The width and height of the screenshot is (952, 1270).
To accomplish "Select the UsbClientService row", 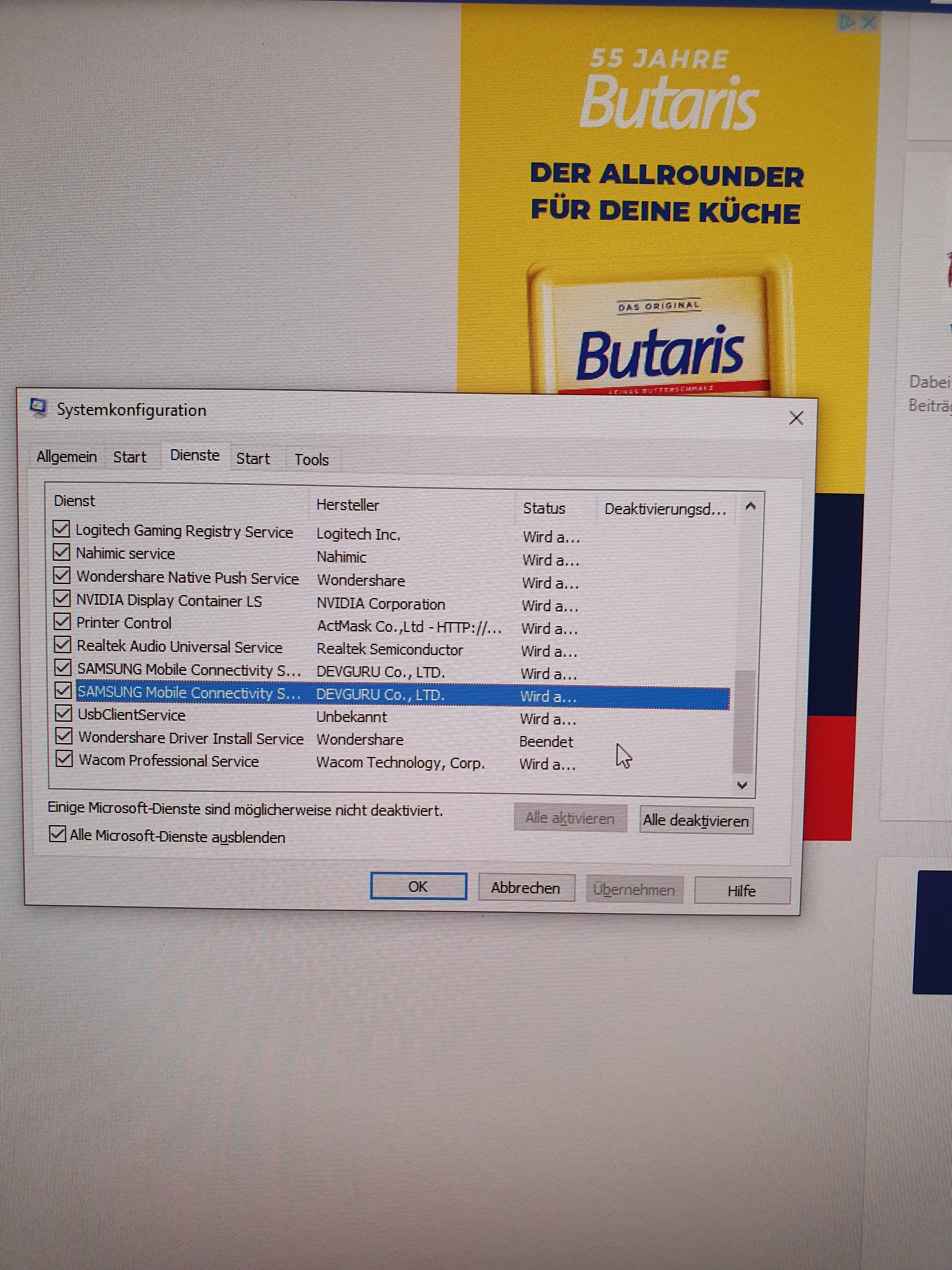I will (131, 715).
